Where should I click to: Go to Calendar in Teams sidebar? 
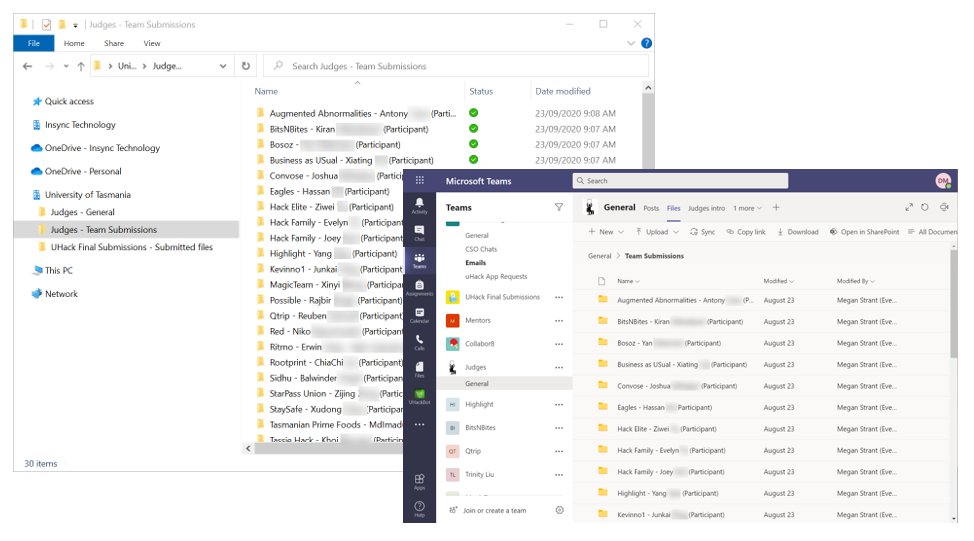click(419, 315)
